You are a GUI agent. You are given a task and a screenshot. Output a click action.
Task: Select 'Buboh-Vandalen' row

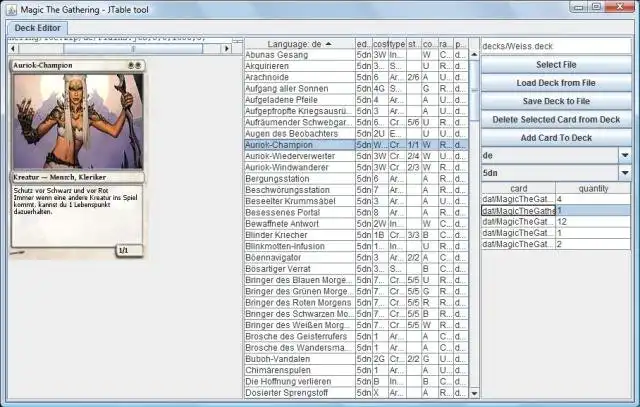pyautogui.click(x=356, y=359)
